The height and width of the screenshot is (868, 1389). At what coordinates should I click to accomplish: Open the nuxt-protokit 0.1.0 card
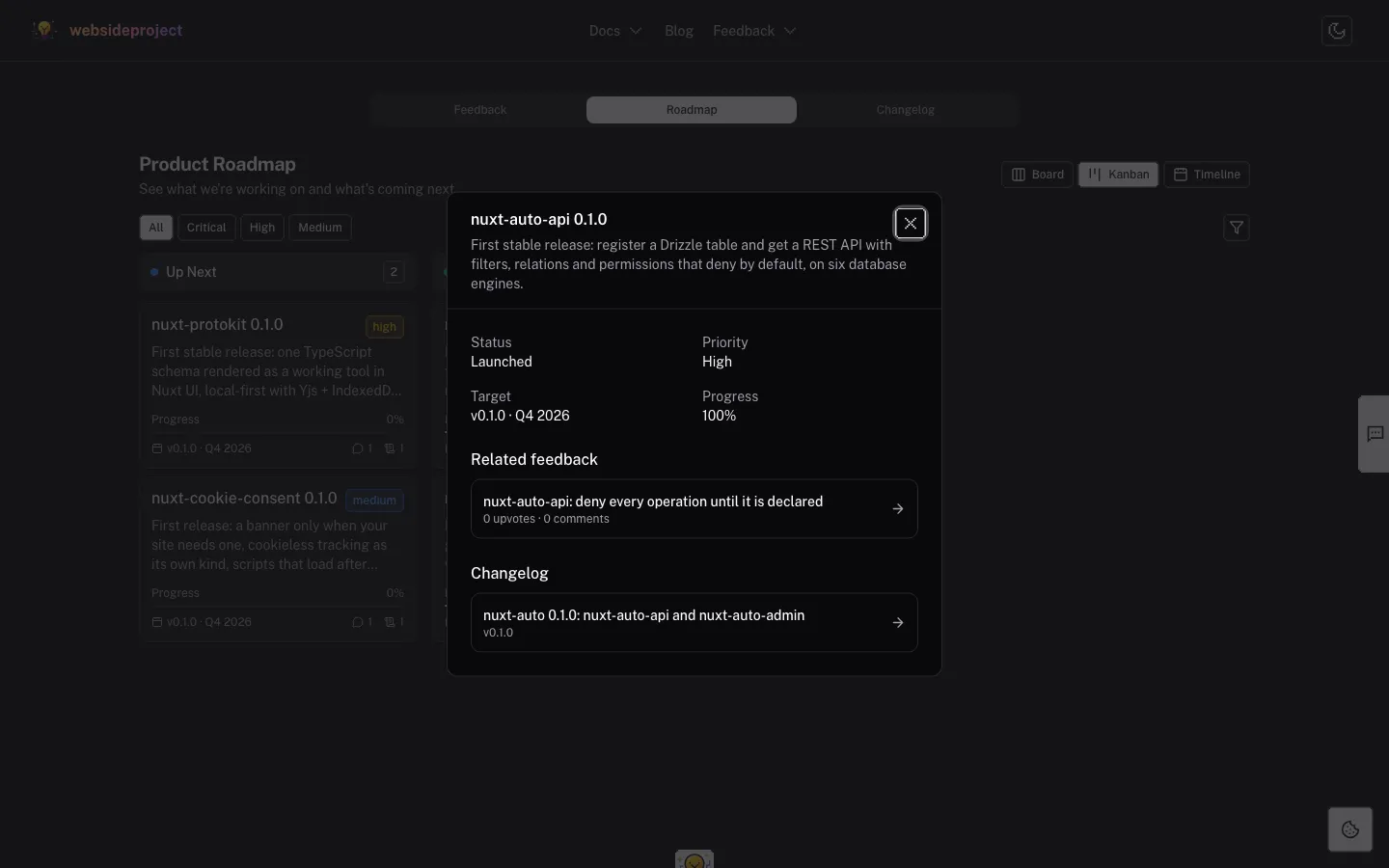[x=278, y=387]
